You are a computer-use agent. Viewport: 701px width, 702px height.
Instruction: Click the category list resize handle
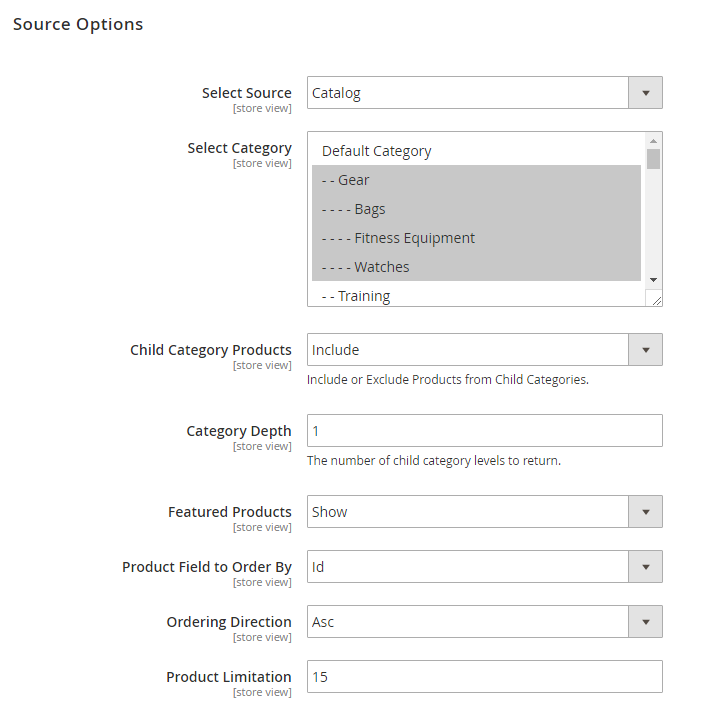[x=656, y=300]
